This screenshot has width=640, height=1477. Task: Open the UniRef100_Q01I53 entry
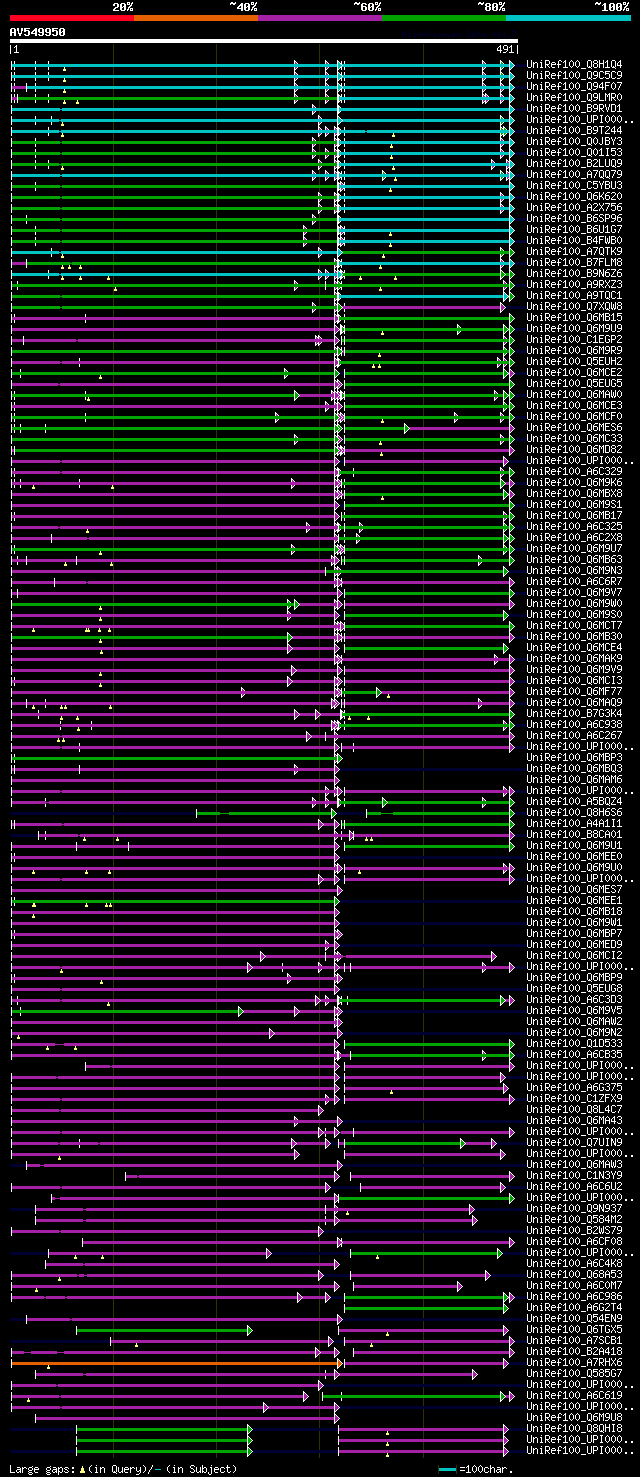tap(574, 152)
